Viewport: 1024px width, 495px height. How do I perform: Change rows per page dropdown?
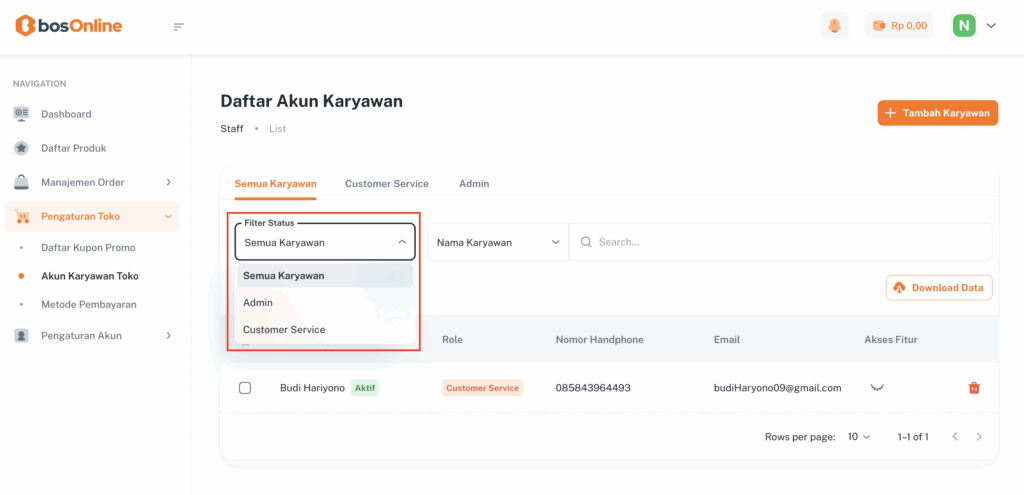tap(859, 437)
